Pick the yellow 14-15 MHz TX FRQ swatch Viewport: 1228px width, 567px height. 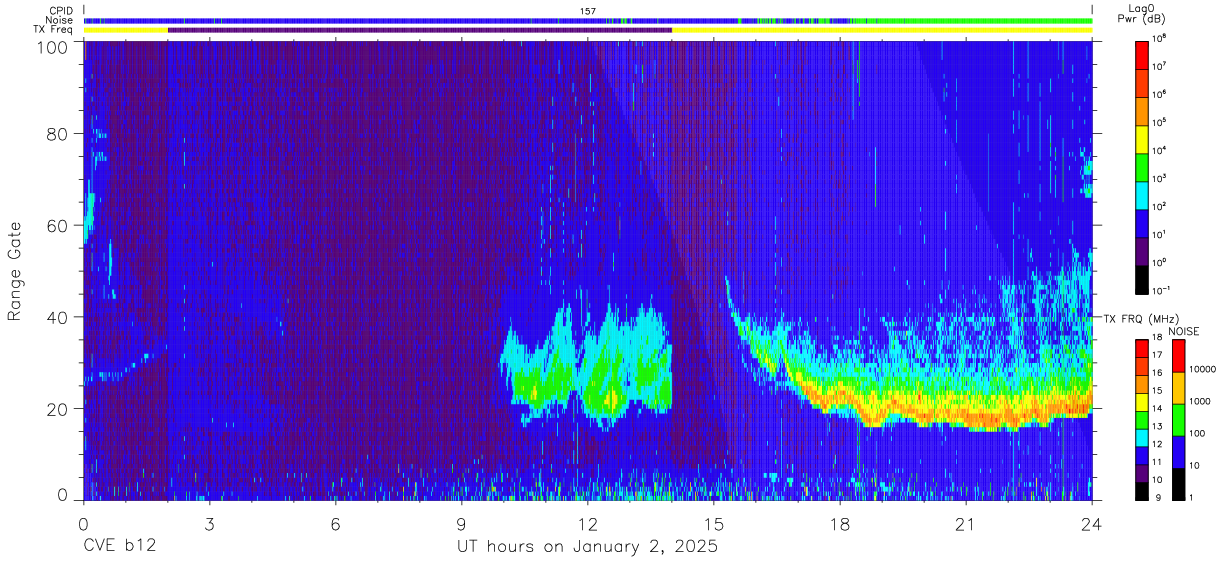coord(1143,402)
